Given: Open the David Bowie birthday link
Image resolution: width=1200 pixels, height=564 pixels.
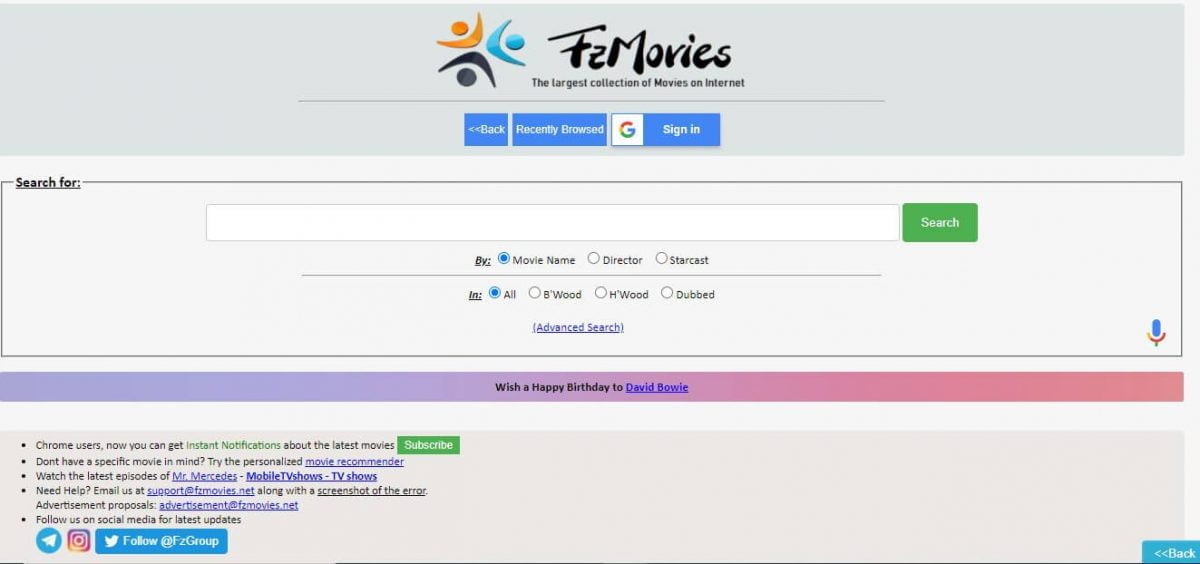Looking at the screenshot, I should [x=657, y=387].
